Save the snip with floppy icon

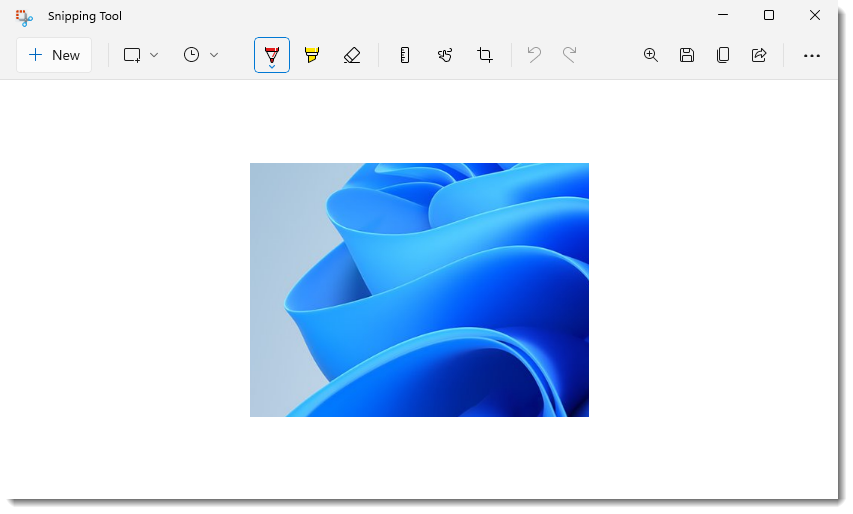pos(687,55)
